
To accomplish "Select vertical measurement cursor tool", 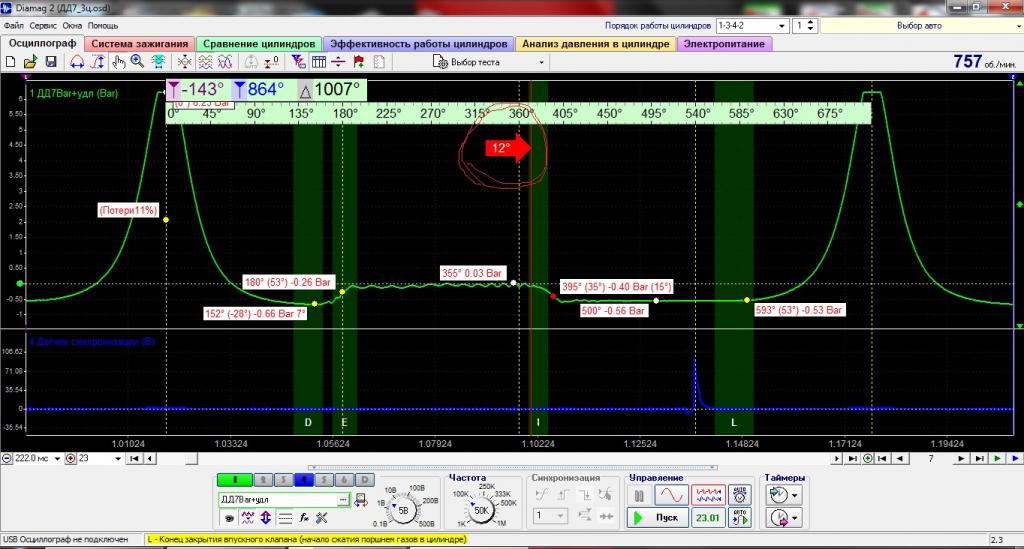I will point(97,62).
